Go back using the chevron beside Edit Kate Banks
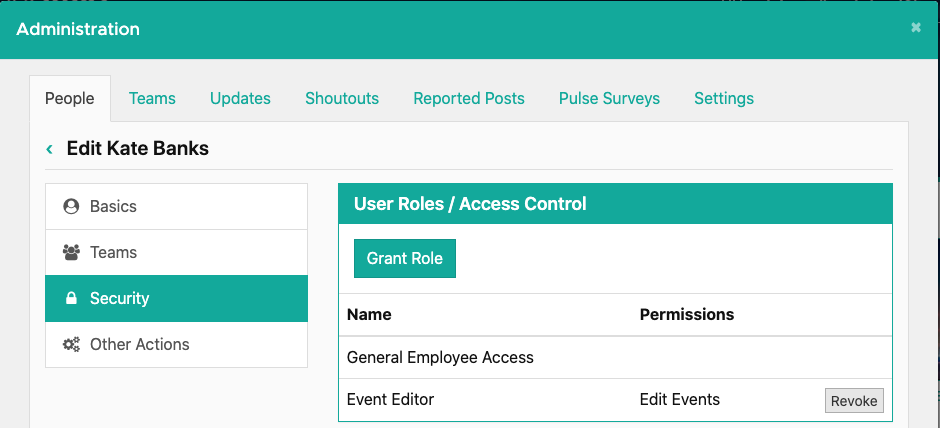The image size is (940, 428). (50, 149)
